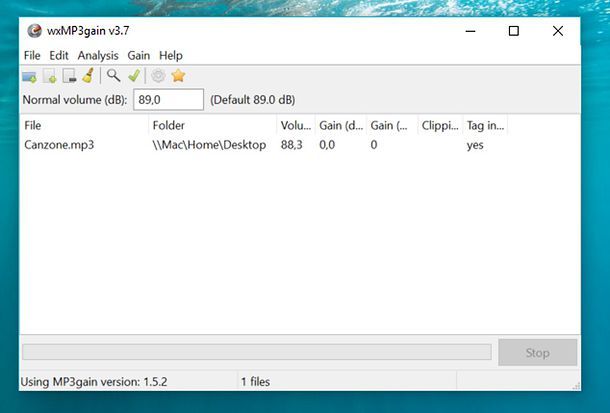Sort by Volume column header

[x=296, y=125]
